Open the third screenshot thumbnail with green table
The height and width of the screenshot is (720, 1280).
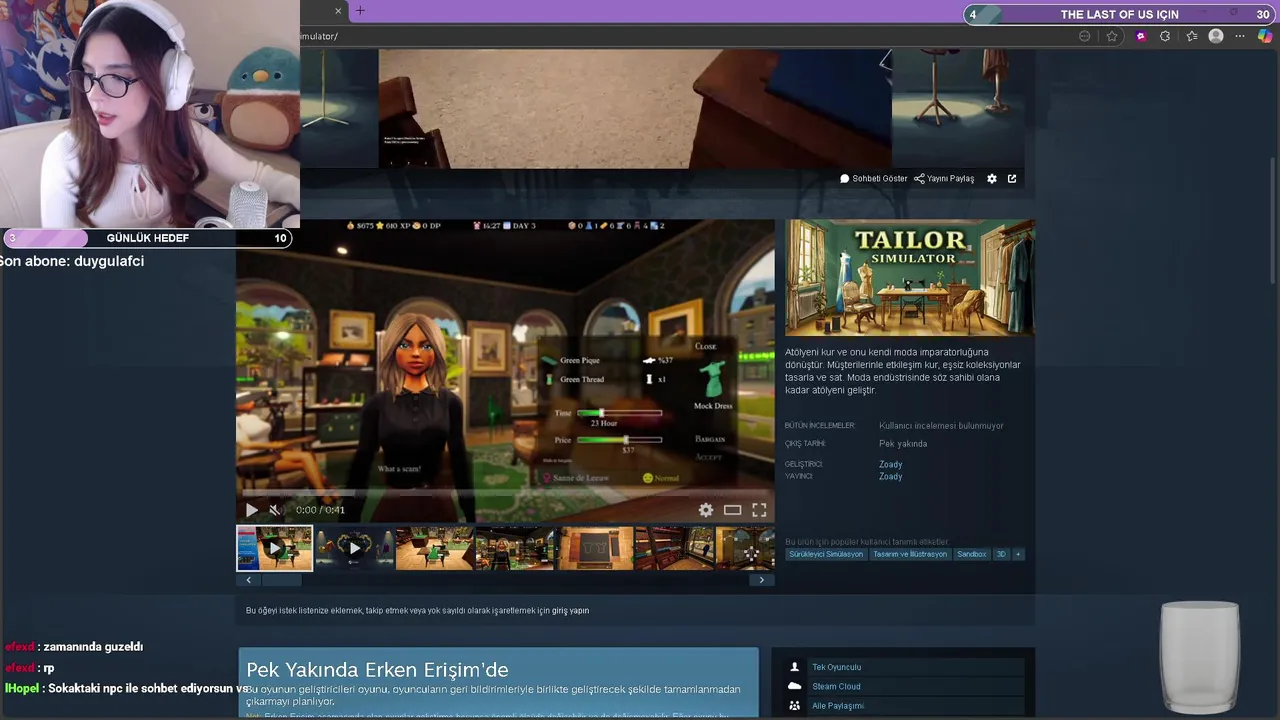point(434,548)
